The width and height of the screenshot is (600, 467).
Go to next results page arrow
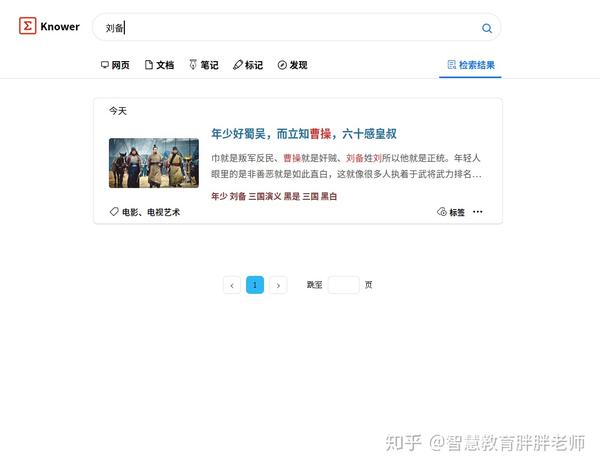[278, 285]
